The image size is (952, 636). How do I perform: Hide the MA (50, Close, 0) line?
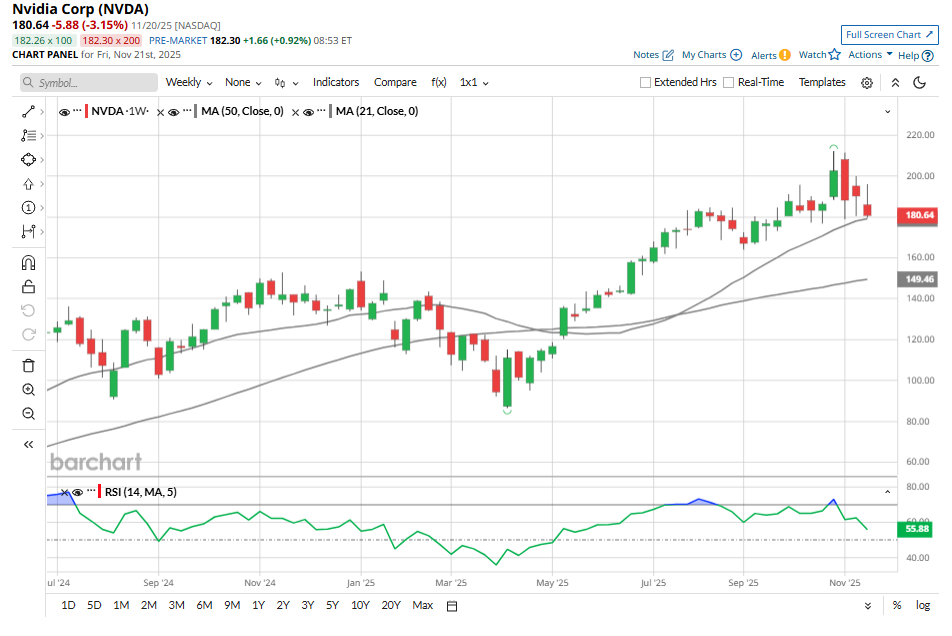click(173, 112)
